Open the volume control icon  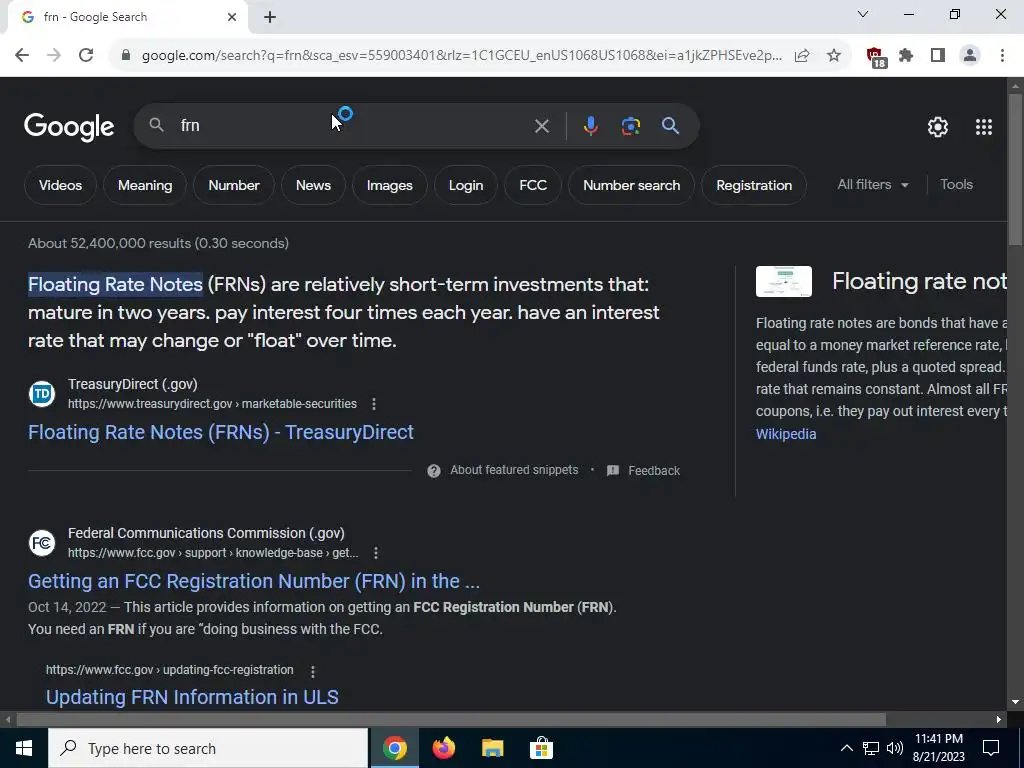(895, 748)
